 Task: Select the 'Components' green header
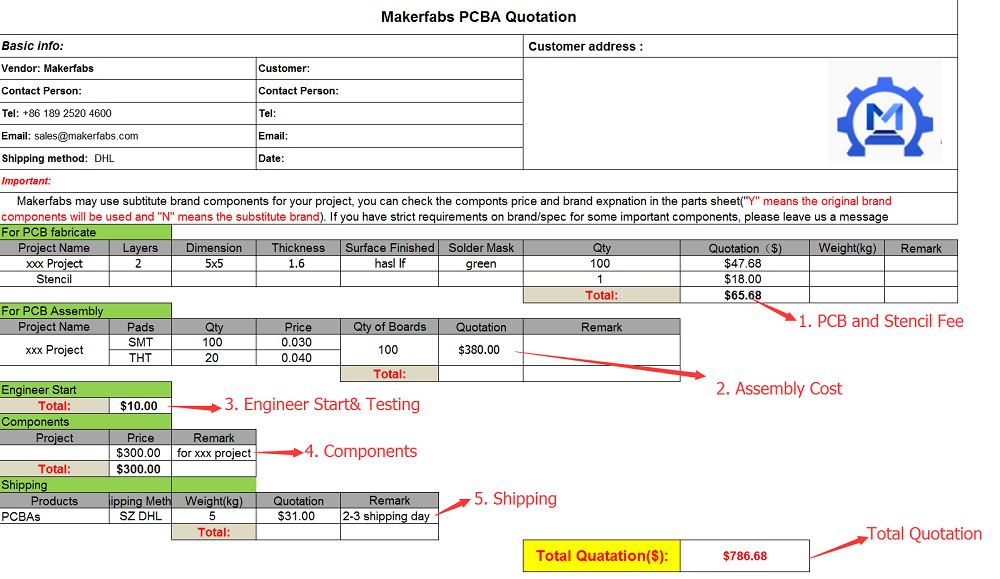coord(85,421)
